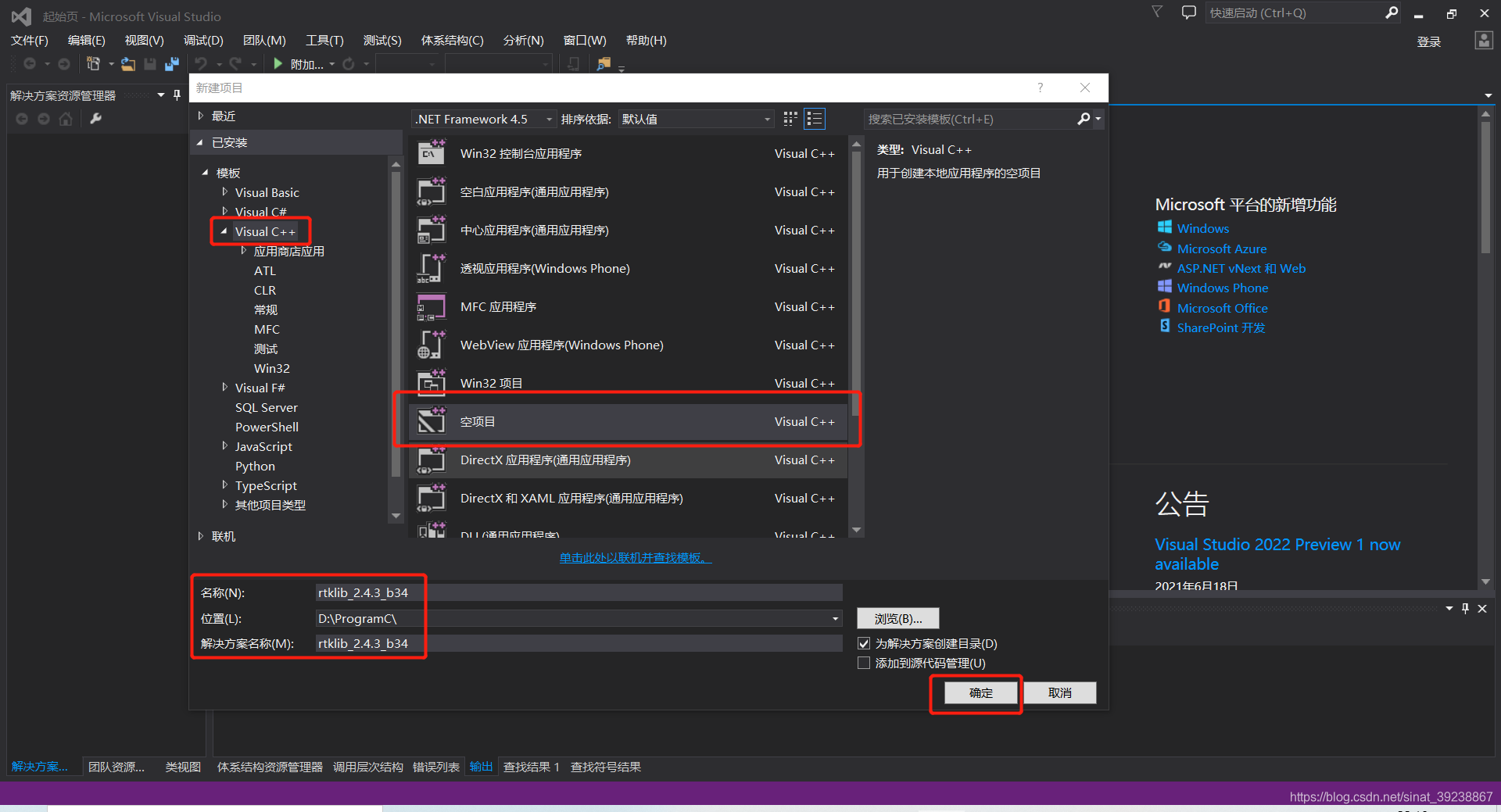The height and width of the screenshot is (812, 1501).
Task: Expand the Visual Basic tree node
Action: tap(224, 191)
